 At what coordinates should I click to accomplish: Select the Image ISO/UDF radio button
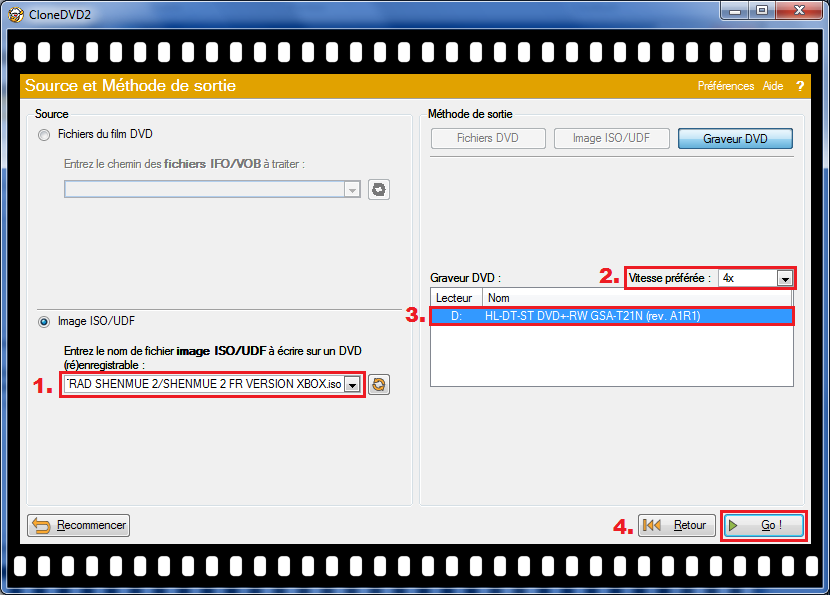pyautogui.click(x=44, y=321)
